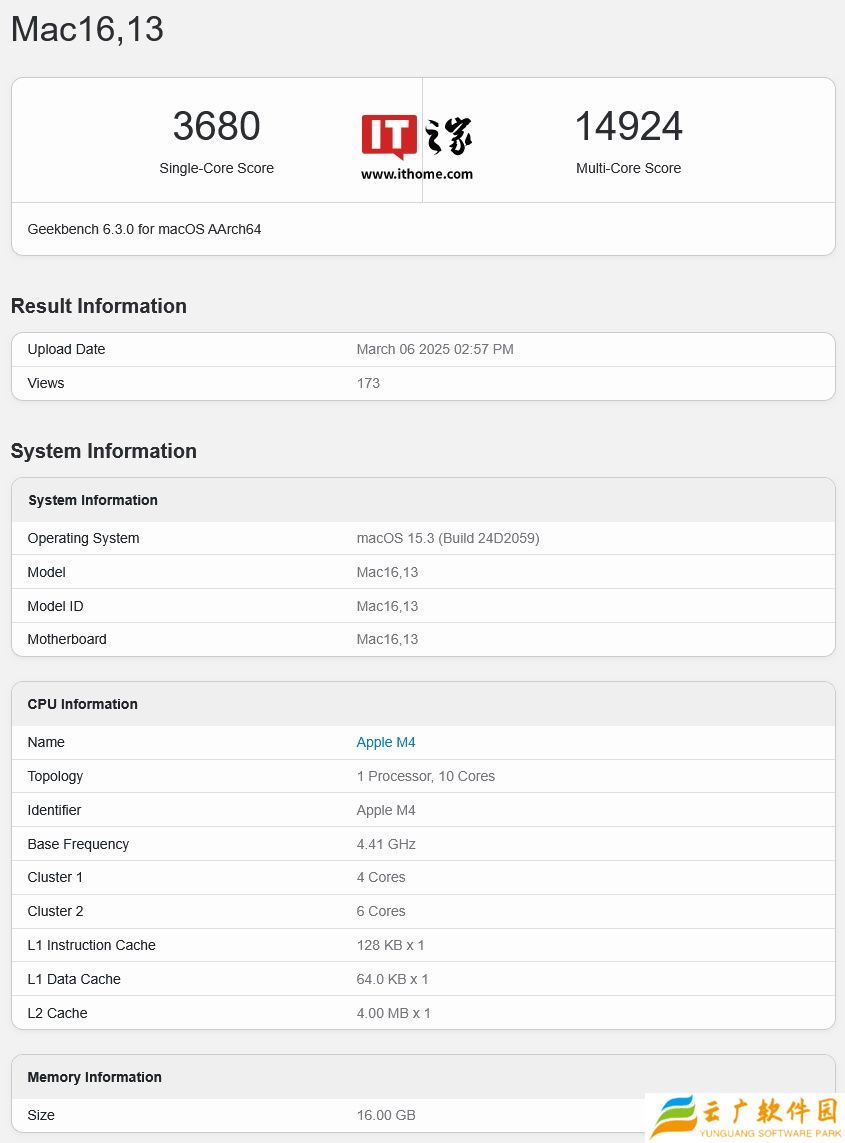This screenshot has width=845, height=1143.
Task: Select the Multi-Core Score label
Action: tap(628, 168)
